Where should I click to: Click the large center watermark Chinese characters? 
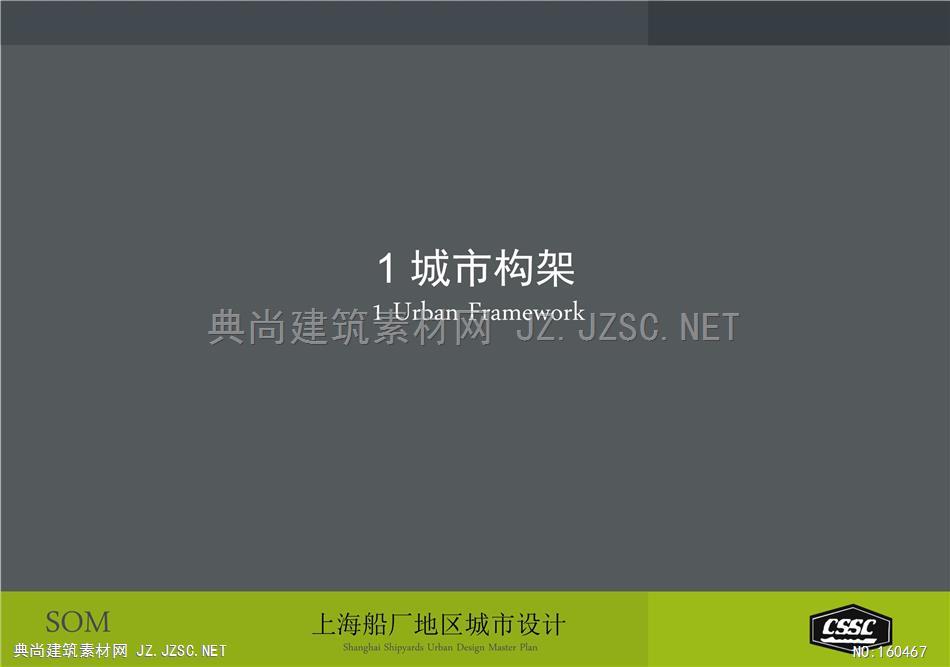coord(350,328)
